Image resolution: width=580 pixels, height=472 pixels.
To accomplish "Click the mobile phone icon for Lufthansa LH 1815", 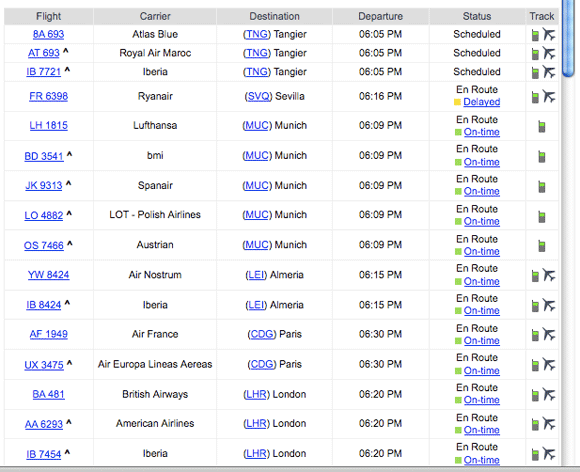I will point(542,127).
